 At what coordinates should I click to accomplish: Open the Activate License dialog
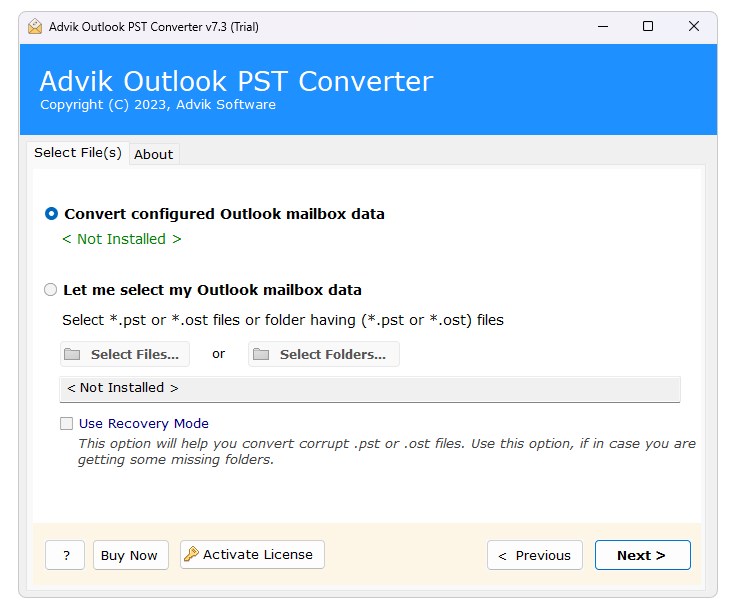coord(252,554)
